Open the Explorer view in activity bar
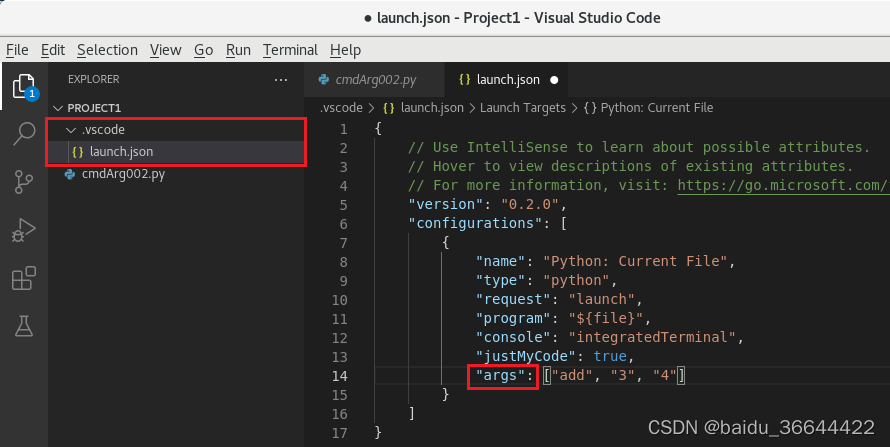The height and width of the screenshot is (447, 890). 24,87
